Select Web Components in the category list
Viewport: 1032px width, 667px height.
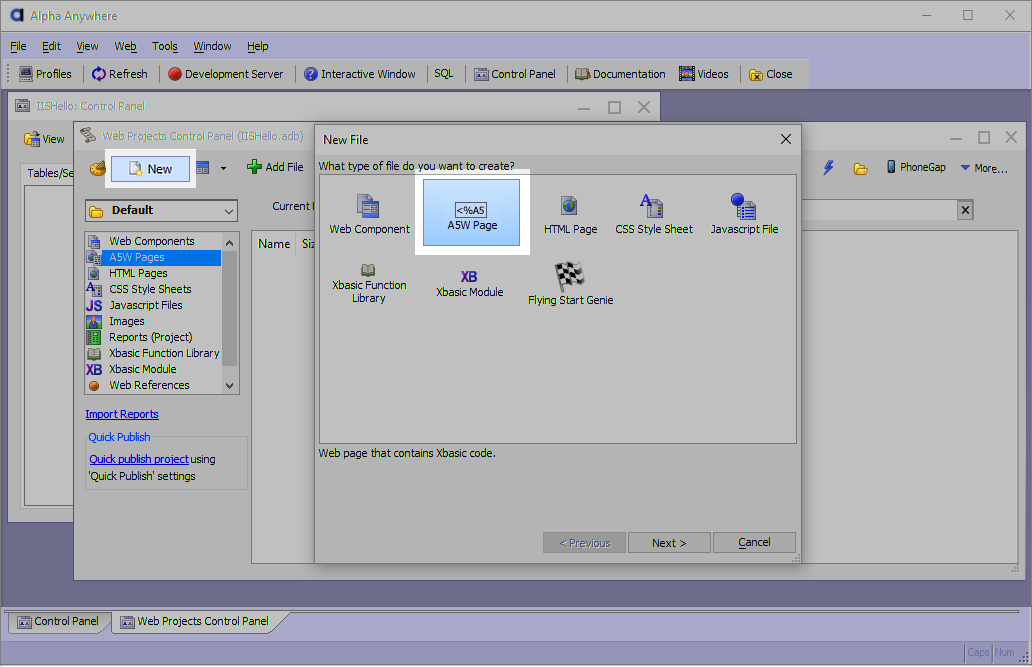click(x=153, y=241)
